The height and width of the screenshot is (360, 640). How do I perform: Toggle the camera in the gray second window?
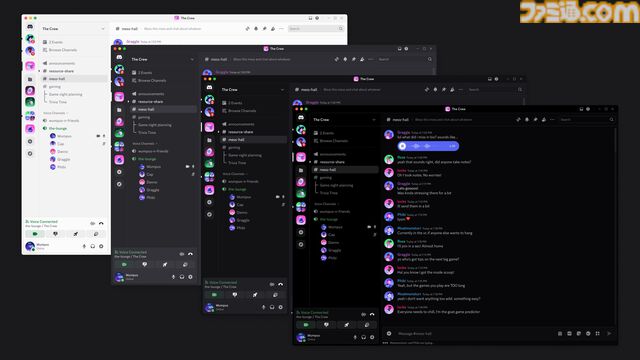(x=124, y=264)
